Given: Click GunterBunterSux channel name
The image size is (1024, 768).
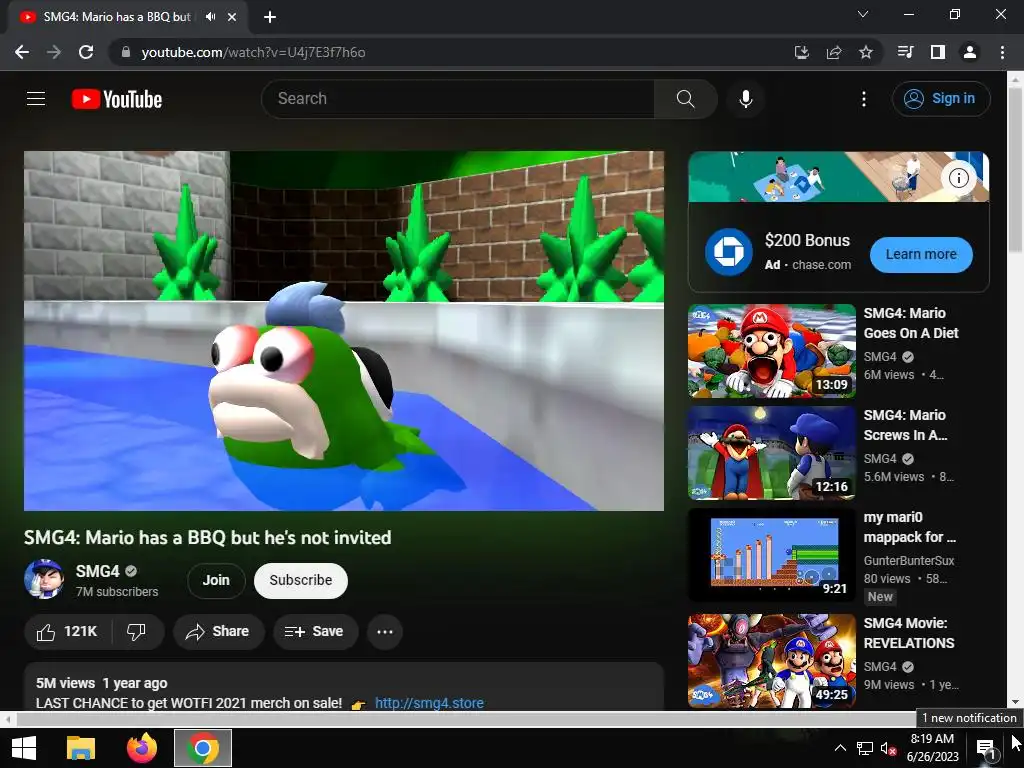Looking at the screenshot, I should click(908, 560).
